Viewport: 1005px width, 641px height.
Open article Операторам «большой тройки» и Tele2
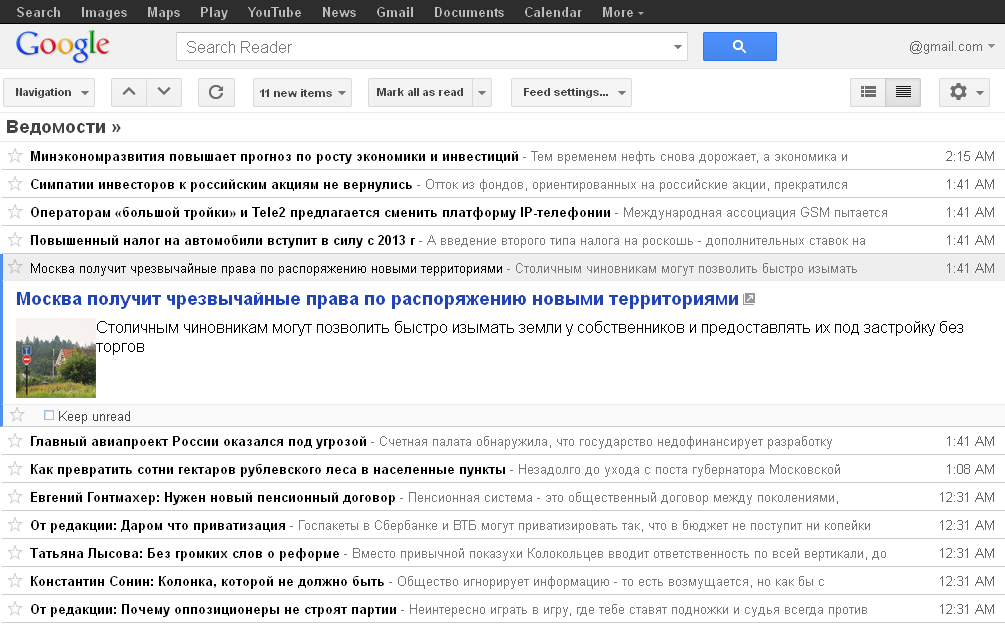coord(320,212)
